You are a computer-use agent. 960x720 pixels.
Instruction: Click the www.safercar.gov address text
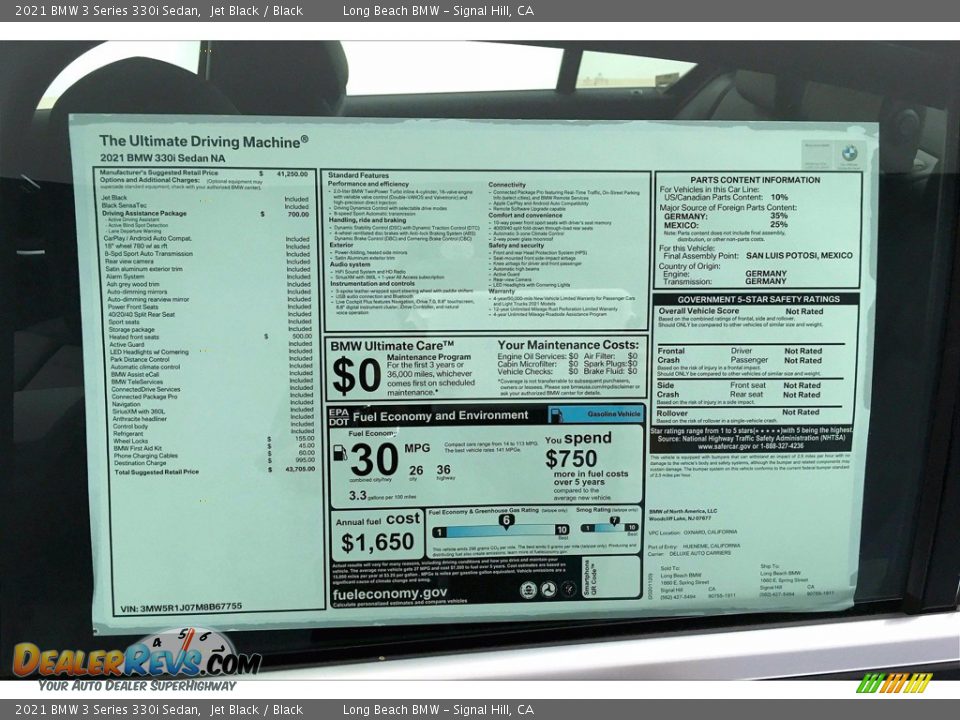coord(751,446)
